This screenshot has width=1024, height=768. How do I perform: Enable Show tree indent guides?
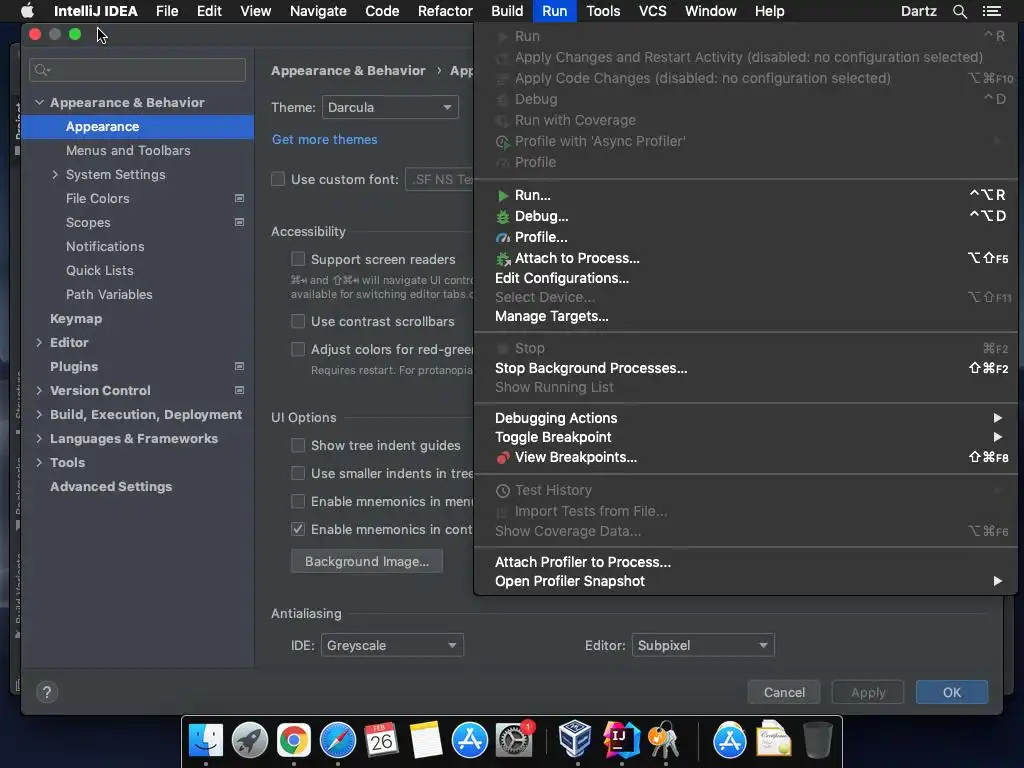[x=298, y=445]
